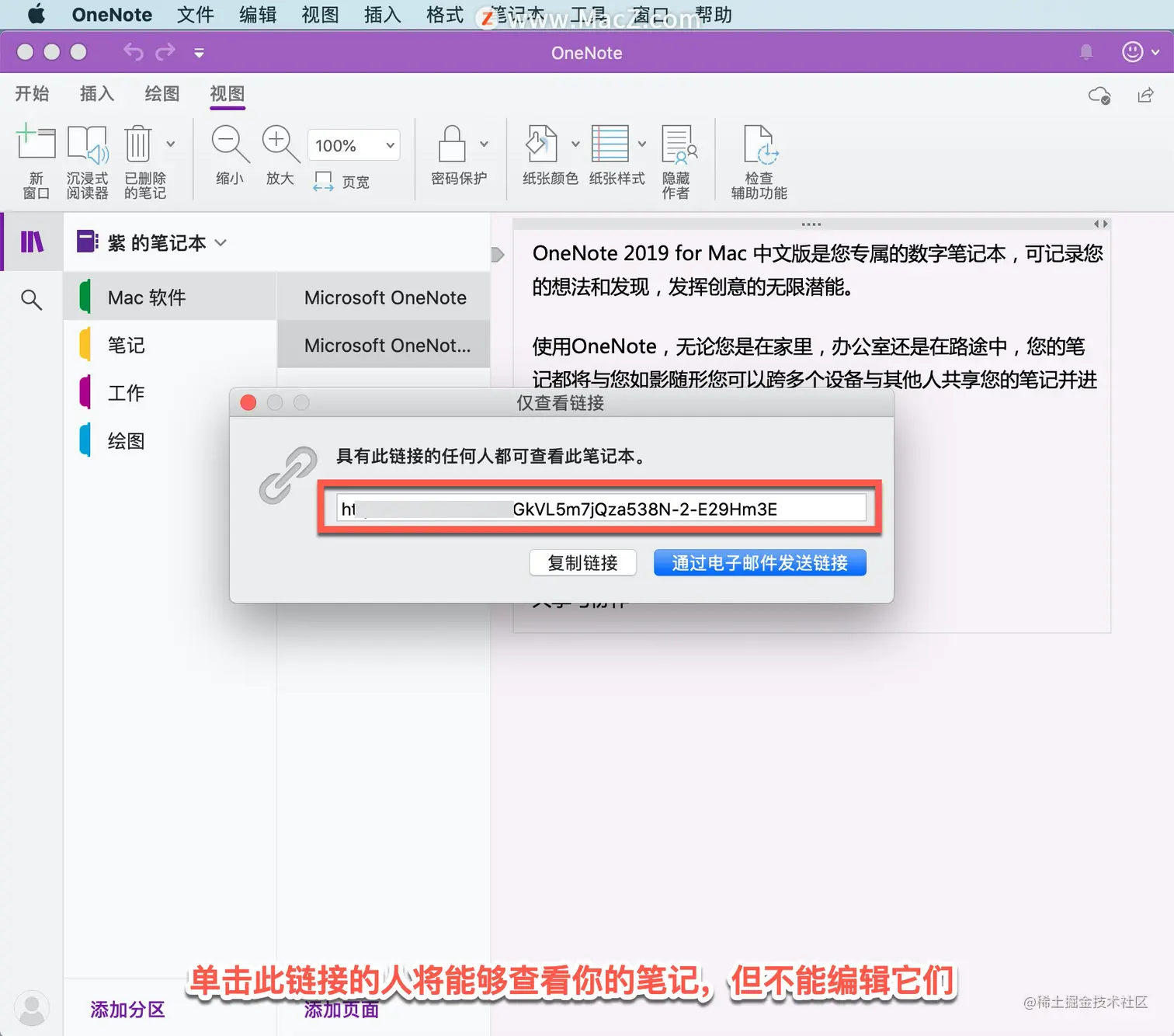Open quick access toolbar customize arrow
Viewport: 1174px width, 1036px height.
(x=200, y=53)
